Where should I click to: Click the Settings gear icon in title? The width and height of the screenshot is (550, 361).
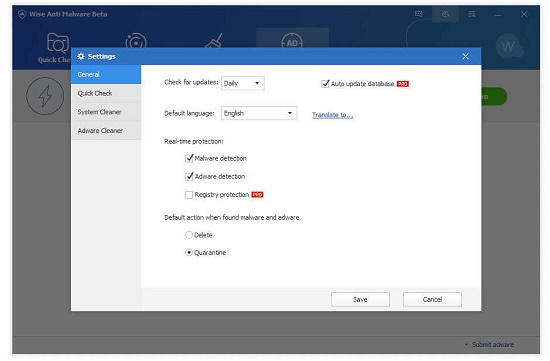81,56
